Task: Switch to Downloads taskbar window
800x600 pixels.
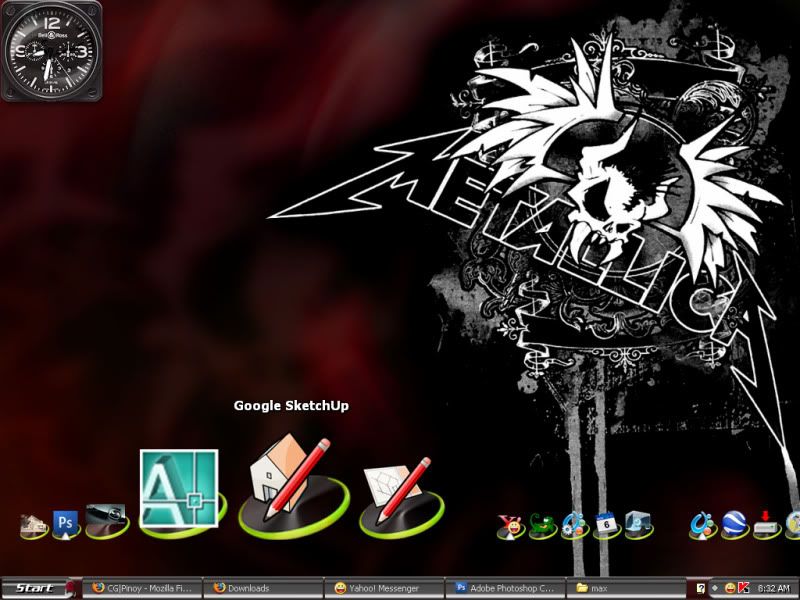Action: 263,588
